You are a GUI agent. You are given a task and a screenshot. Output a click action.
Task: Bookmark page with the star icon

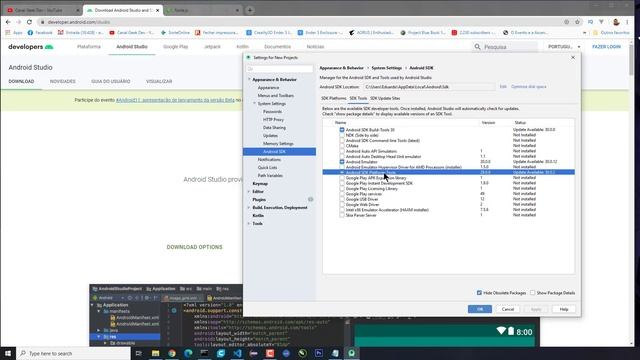577,22
